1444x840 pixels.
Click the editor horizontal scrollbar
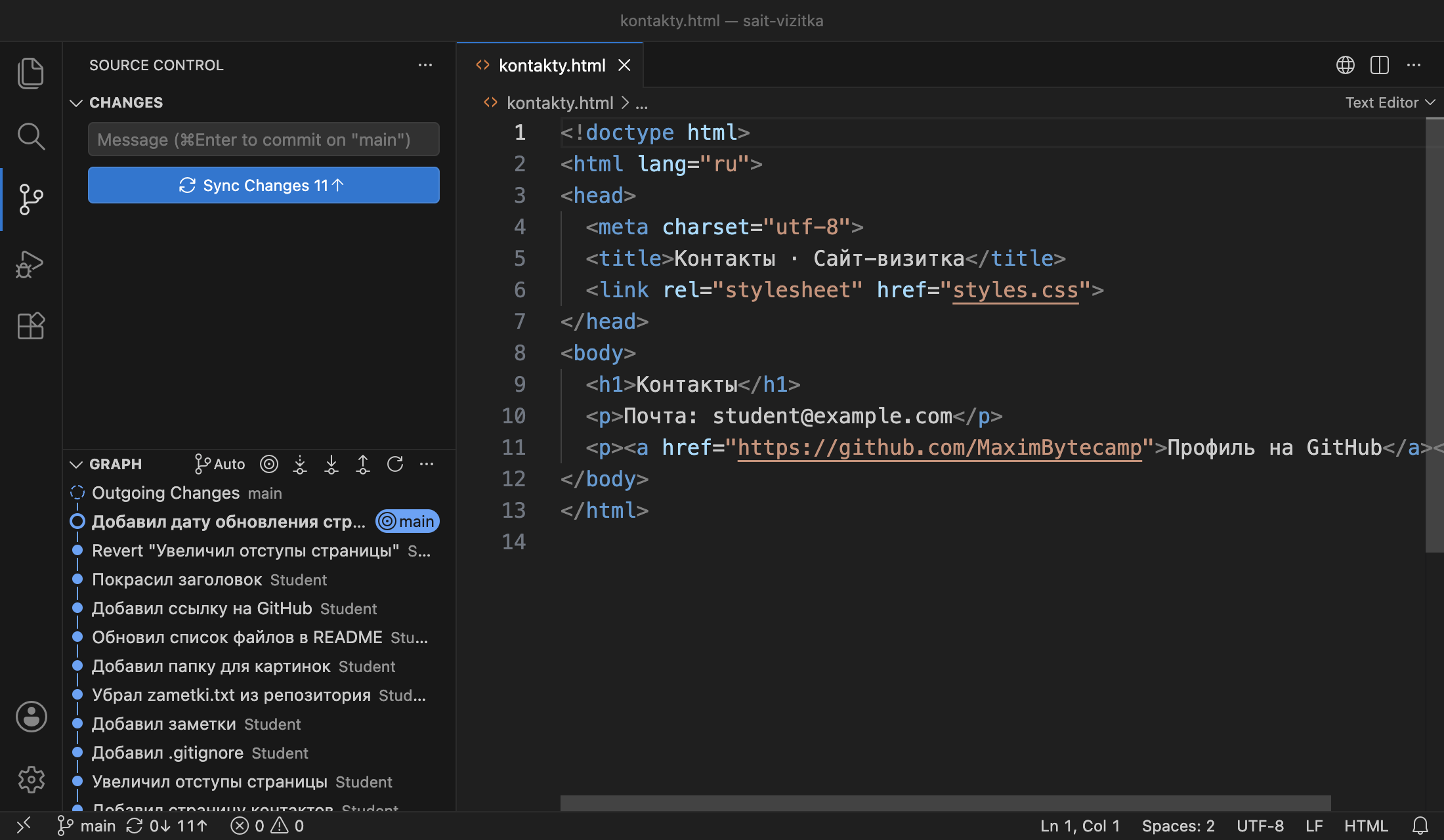[945, 803]
